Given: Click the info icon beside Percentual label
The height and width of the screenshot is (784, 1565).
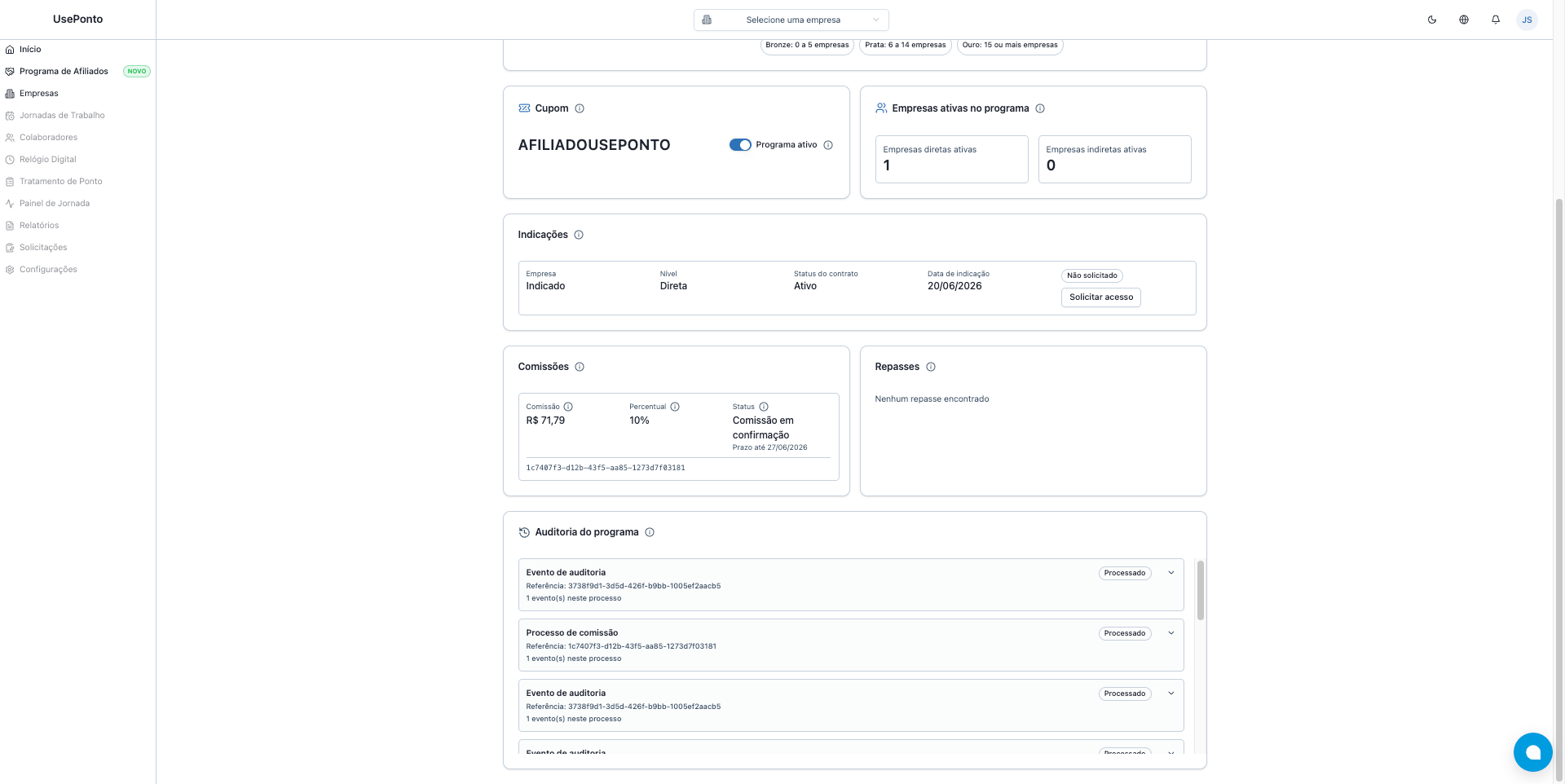Looking at the screenshot, I should pyautogui.click(x=675, y=407).
